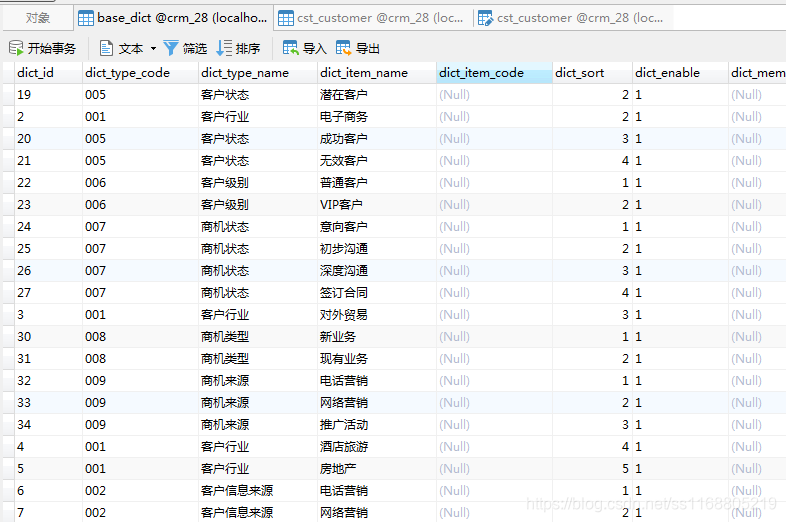
Task: Click the row selector beside dict_id 20
Action: click(9, 139)
